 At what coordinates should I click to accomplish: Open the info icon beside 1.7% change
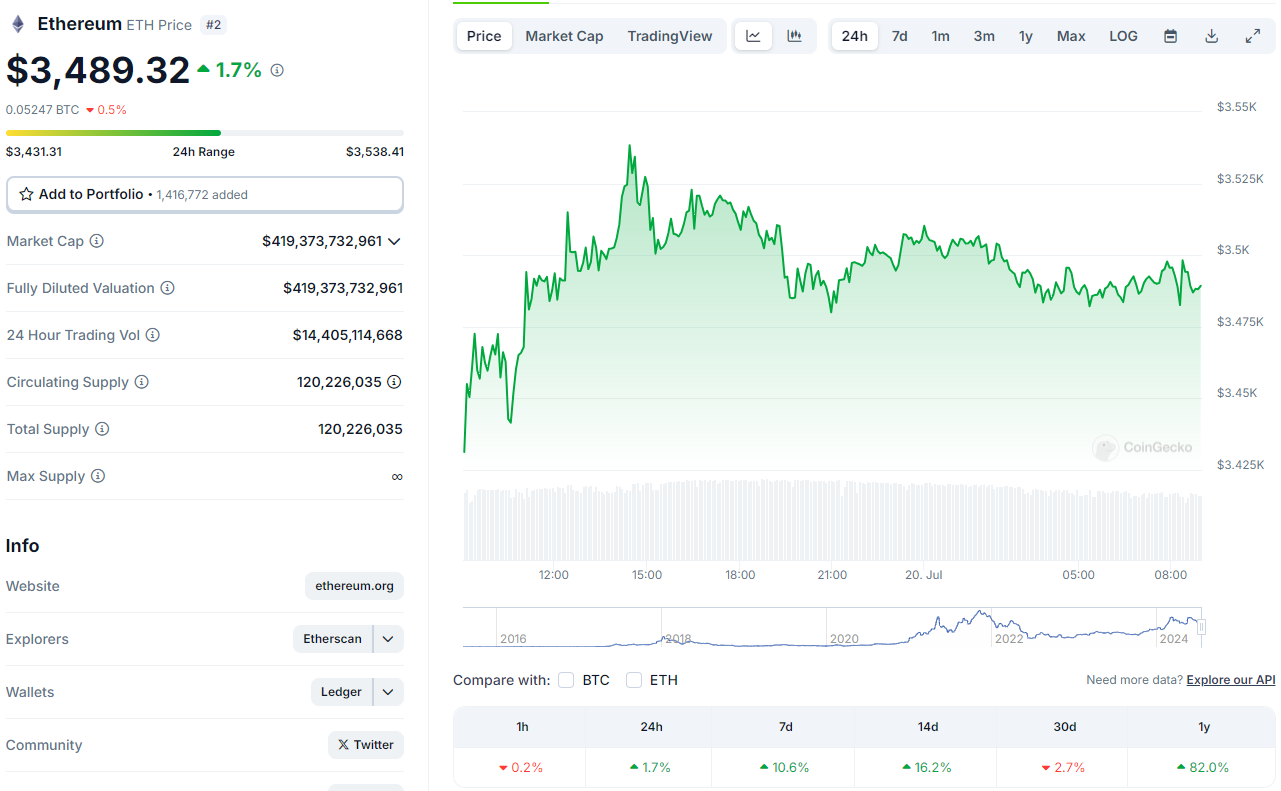pyautogui.click(x=277, y=70)
